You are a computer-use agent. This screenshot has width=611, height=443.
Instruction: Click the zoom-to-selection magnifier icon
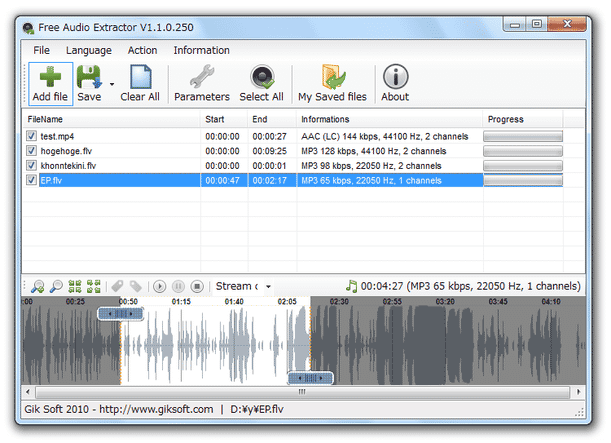[37, 286]
